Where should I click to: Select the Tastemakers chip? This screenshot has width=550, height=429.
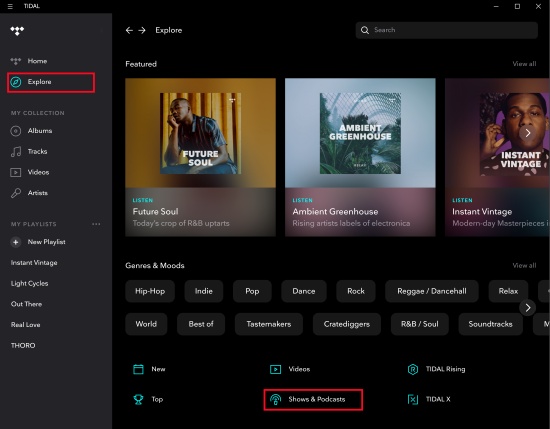pos(269,324)
